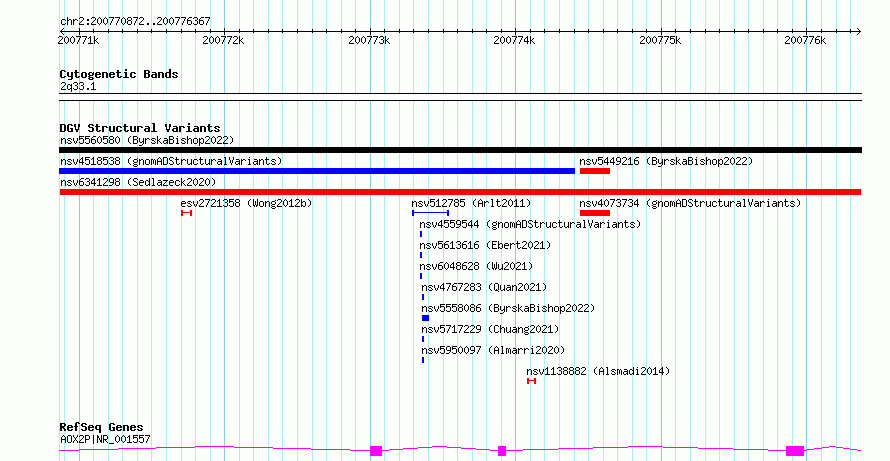The height and width of the screenshot is (461, 890).
Task: Click the nsv5560580 black variant bar
Action: (x=460, y=150)
